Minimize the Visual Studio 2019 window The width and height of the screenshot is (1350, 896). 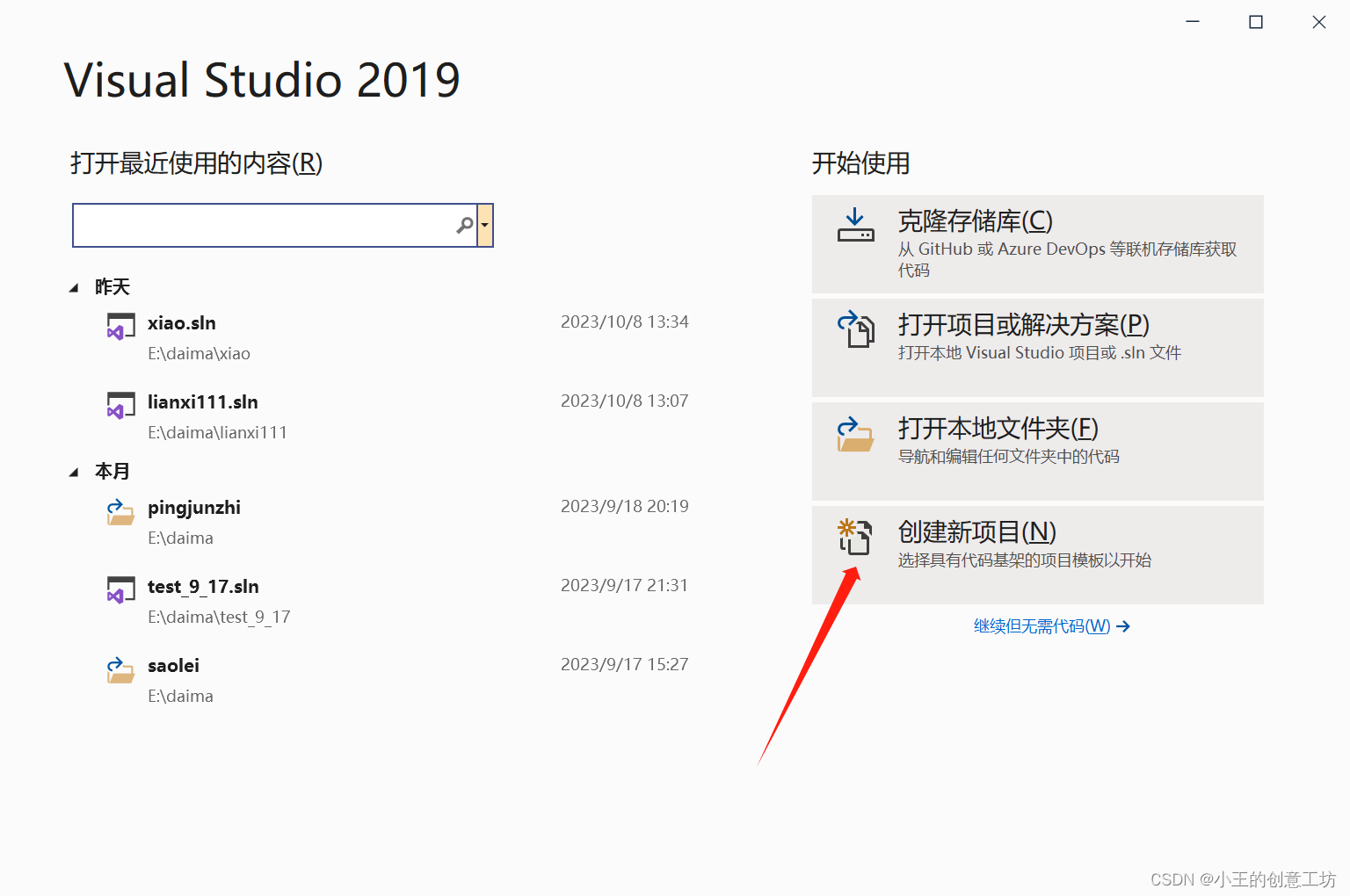(1193, 22)
